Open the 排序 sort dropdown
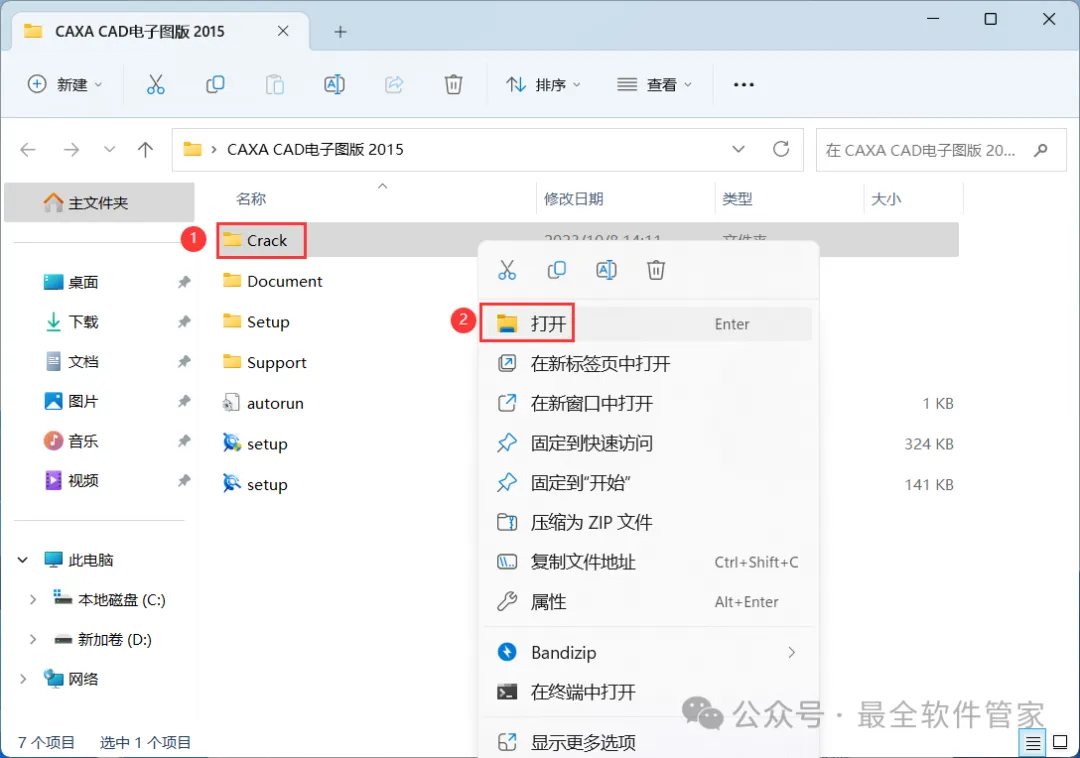The height and width of the screenshot is (758, 1080). pyautogui.click(x=543, y=85)
